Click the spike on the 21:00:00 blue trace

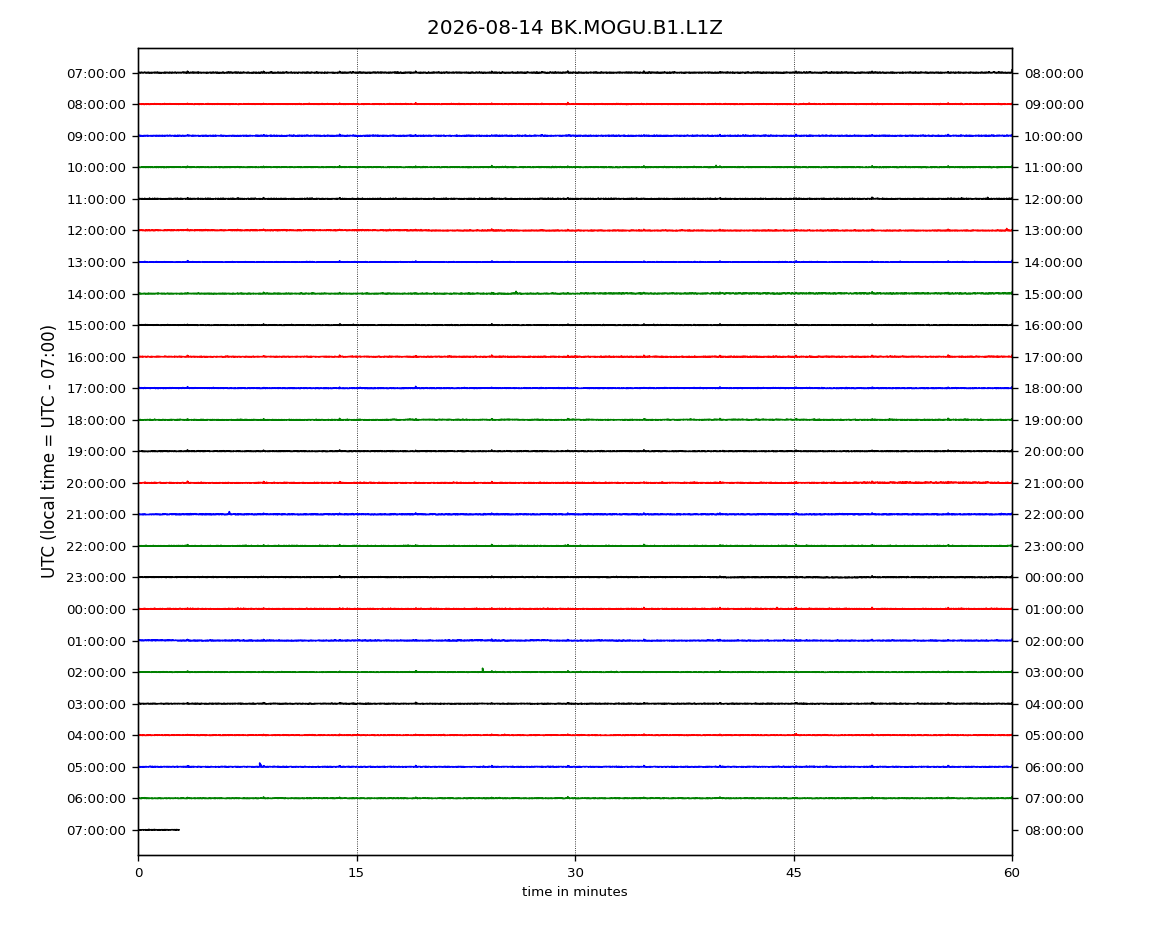pyautogui.click(x=229, y=512)
